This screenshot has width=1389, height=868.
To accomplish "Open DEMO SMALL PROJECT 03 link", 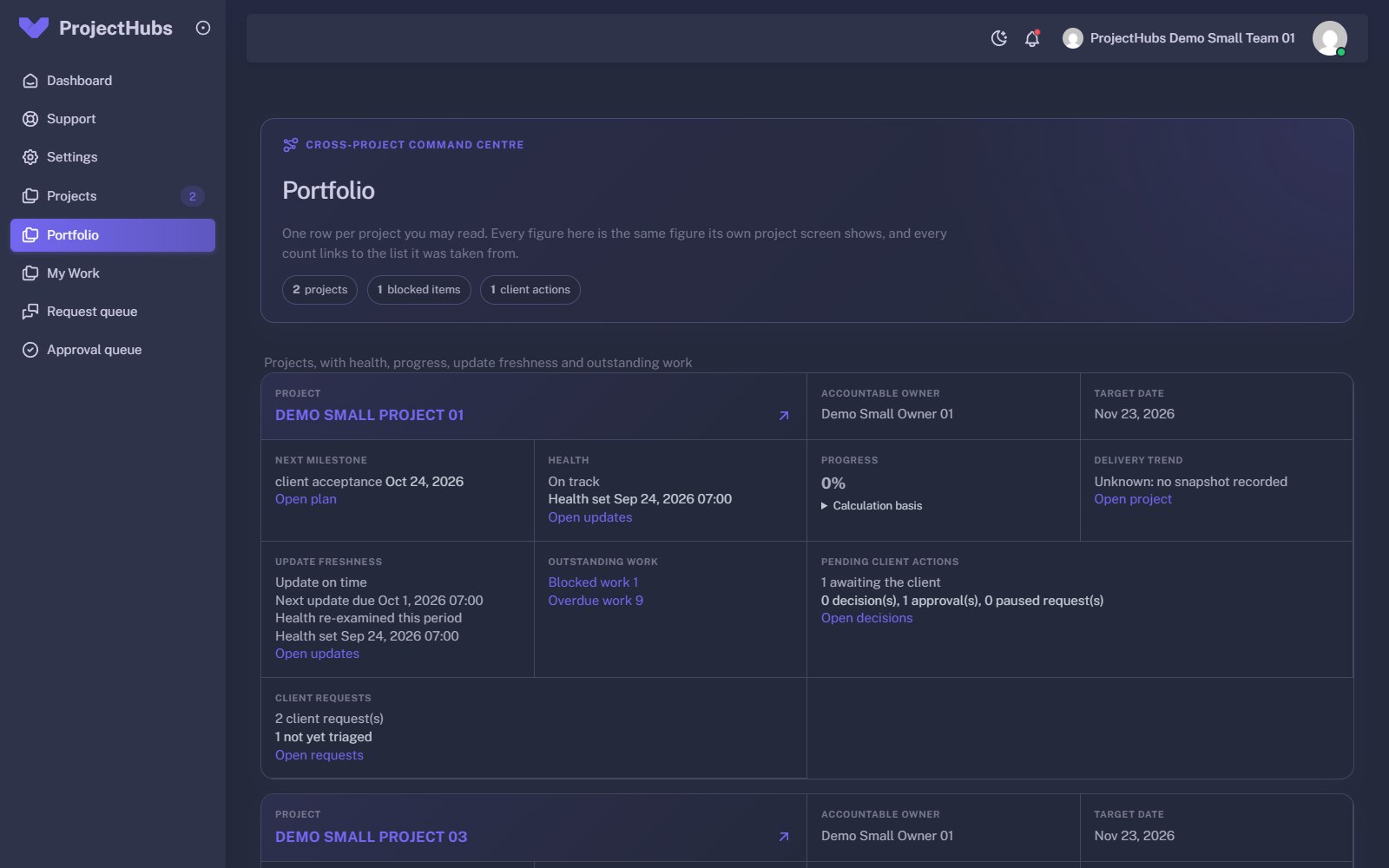I will (x=372, y=837).
